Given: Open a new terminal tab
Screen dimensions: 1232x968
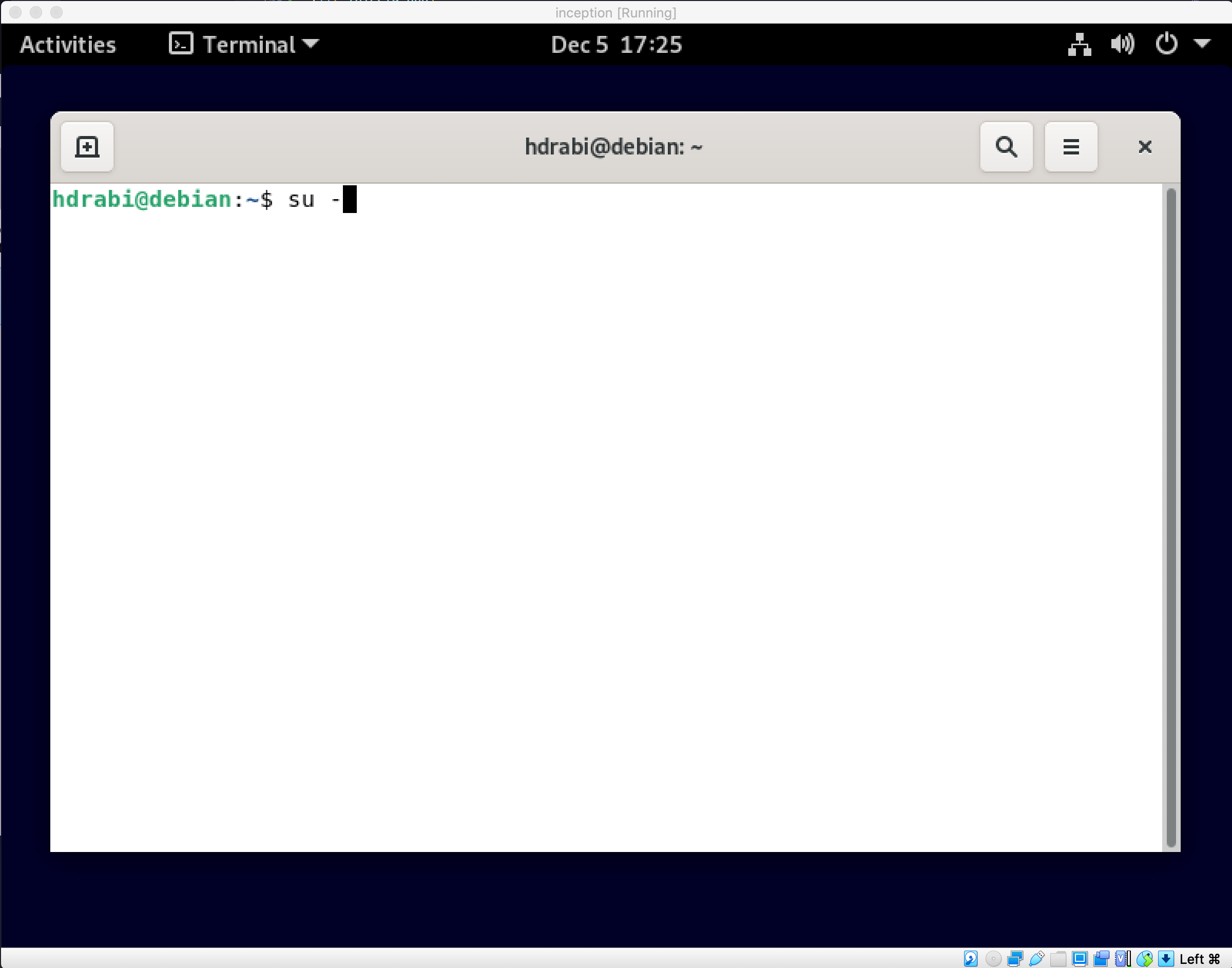Looking at the screenshot, I should coord(87,147).
